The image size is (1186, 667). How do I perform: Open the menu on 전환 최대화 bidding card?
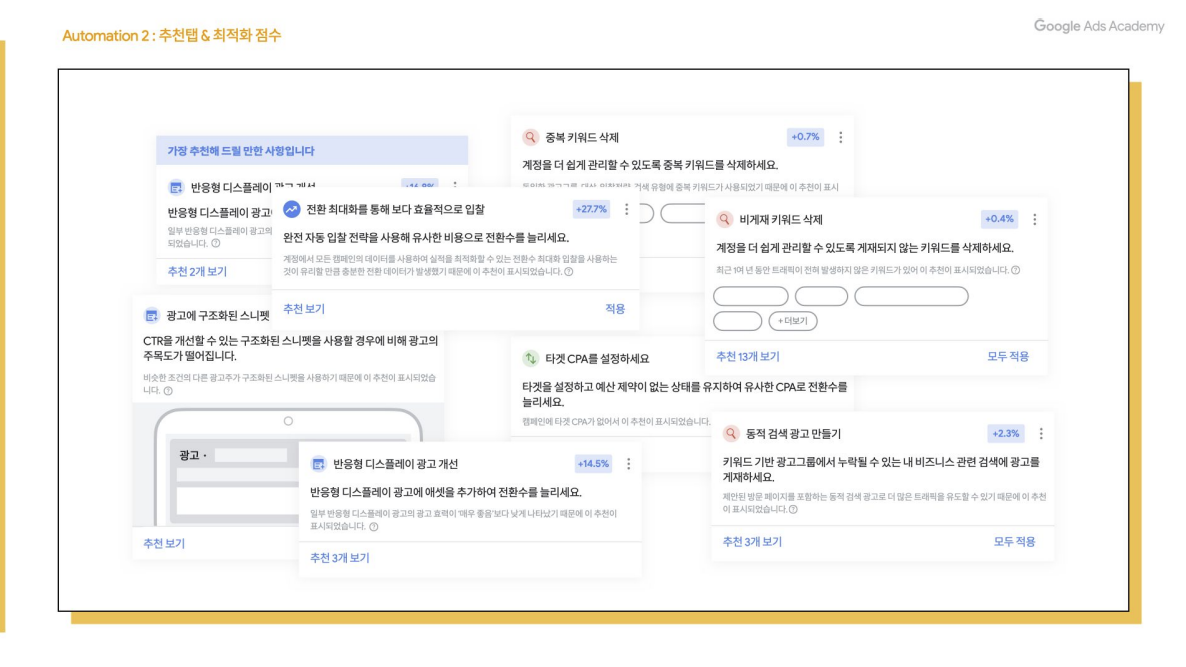(x=626, y=209)
